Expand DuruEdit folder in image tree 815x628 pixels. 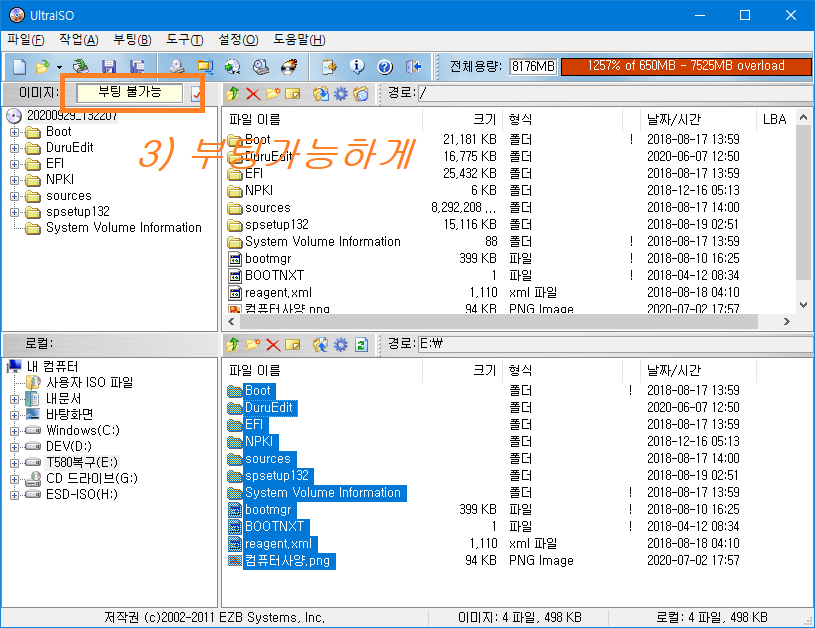(x=15, y=149)
